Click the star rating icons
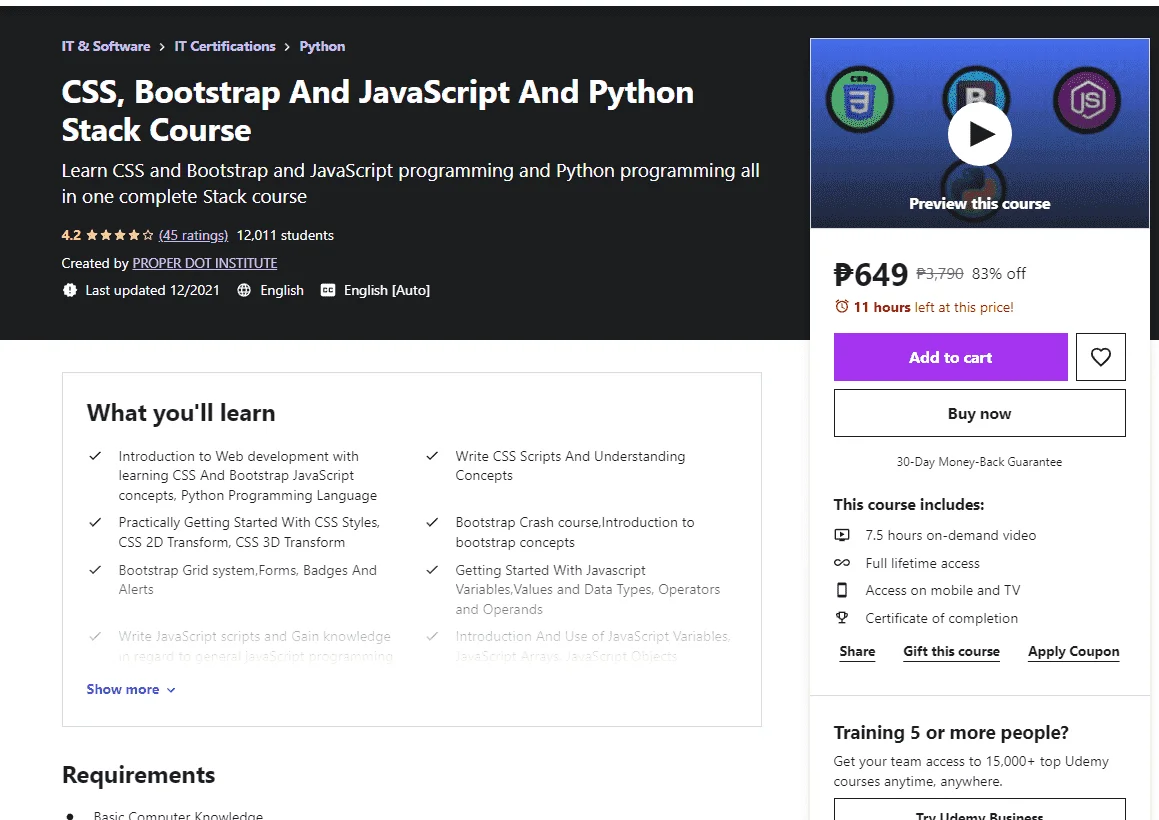This screenshot has height=820, width=1159. (120, 235)
